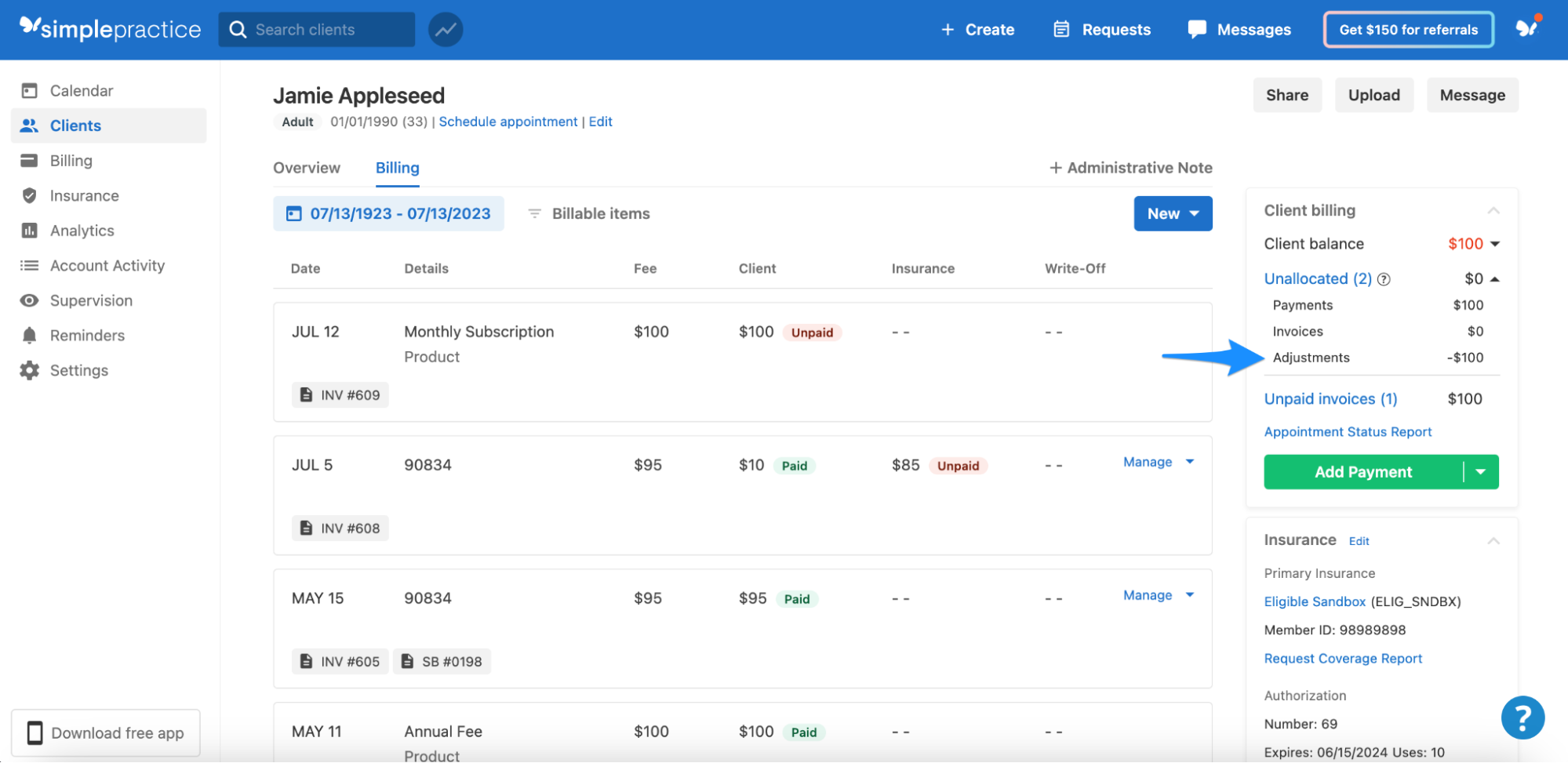The image size is (1568, 763).
Task: Switch to the Overview tab
Action: pos(307,167)
